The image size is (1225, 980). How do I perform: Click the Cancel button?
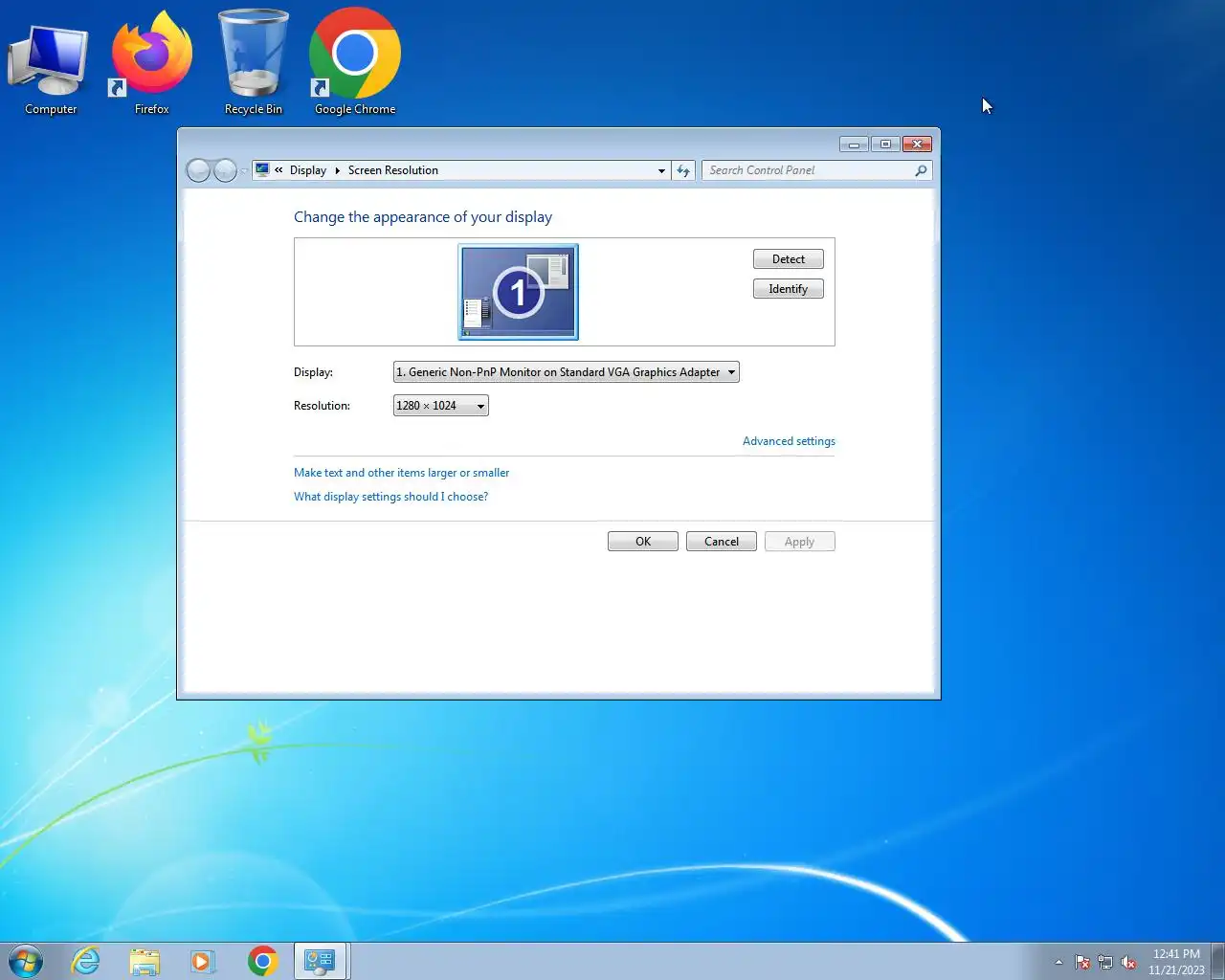click(722, 542)
